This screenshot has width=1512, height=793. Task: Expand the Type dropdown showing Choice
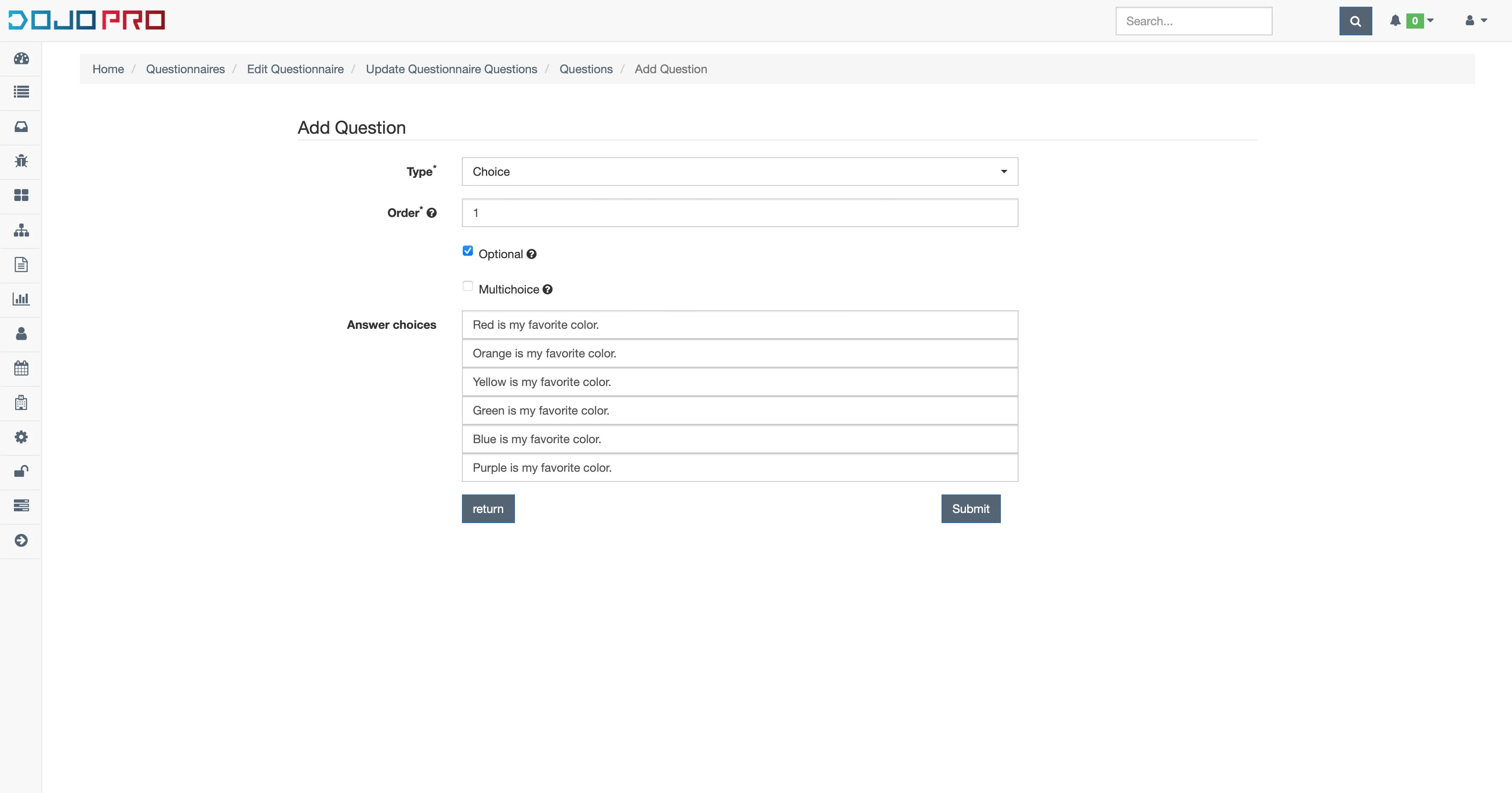[x=740, y=171]
